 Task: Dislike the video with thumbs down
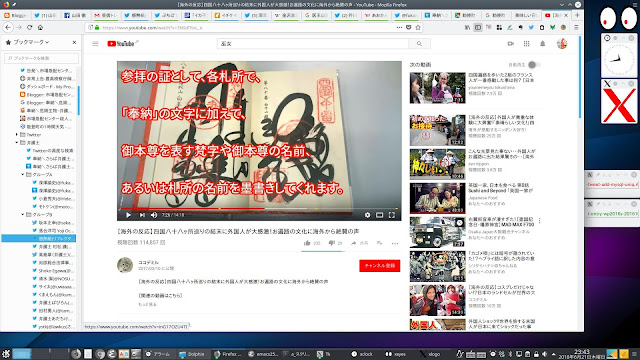click(x=331, y=243)
